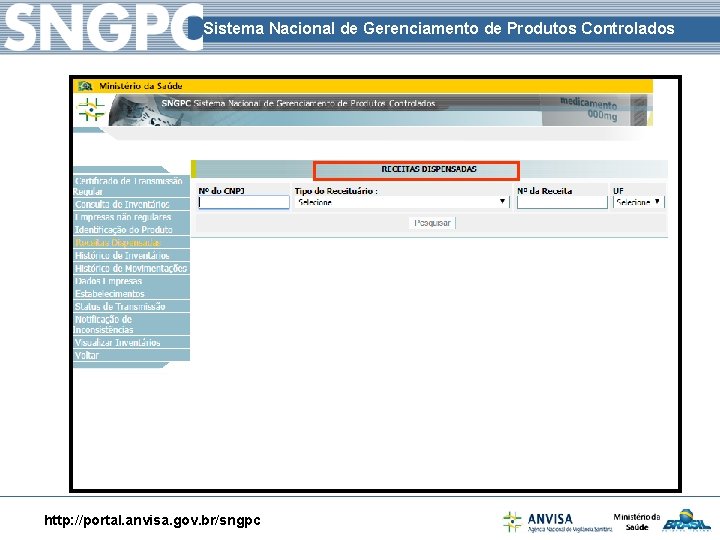
Task: Open Notificação de Inconsistências entry
Action: 131,324
